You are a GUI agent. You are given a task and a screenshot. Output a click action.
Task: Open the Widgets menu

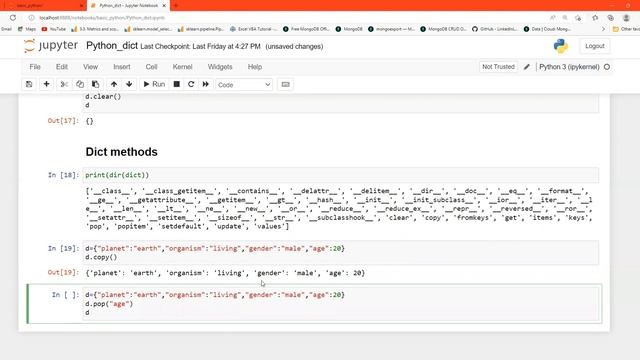220,67
